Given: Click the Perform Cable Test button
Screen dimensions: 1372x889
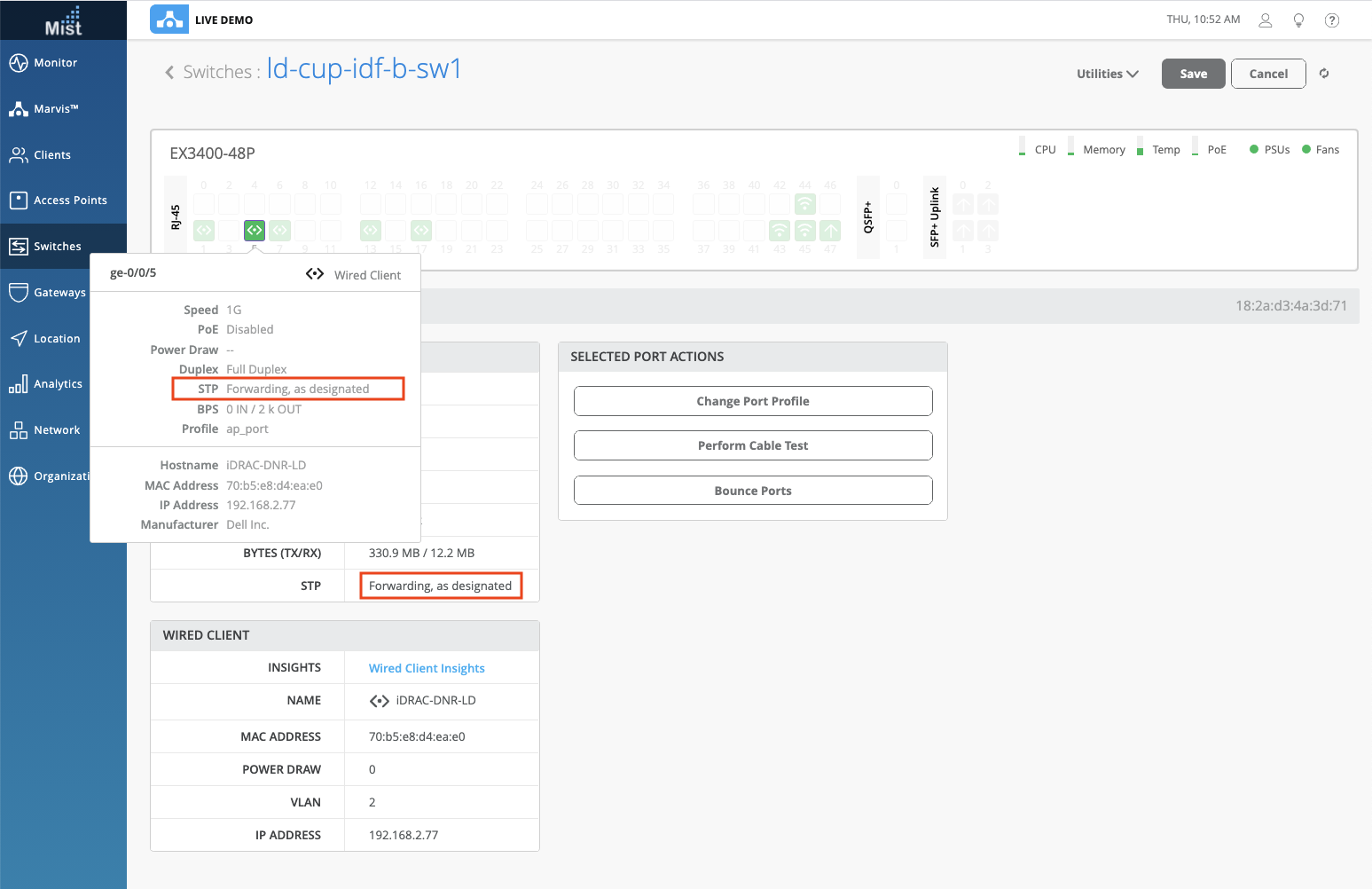Looking at the screenshot, I should pyautogui.click(x=752, y=445).
